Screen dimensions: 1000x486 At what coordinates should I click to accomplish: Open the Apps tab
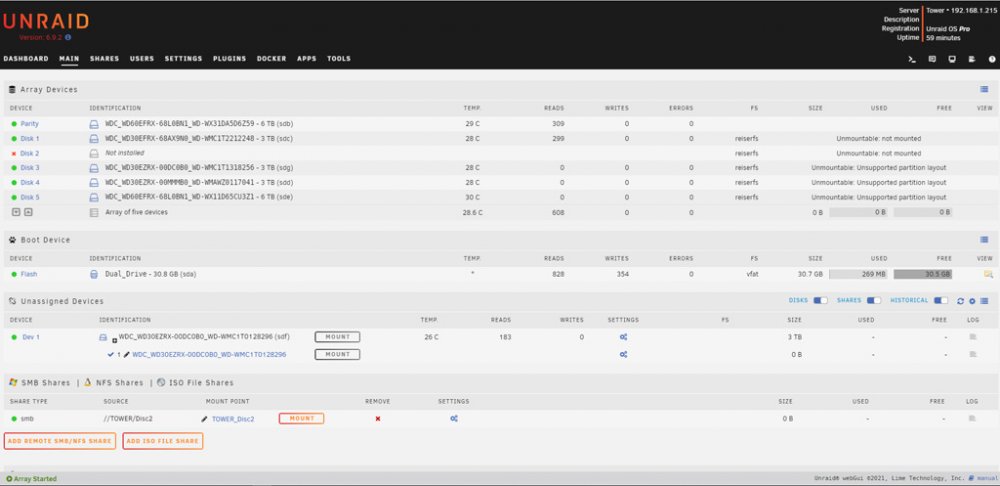point(307,59)
